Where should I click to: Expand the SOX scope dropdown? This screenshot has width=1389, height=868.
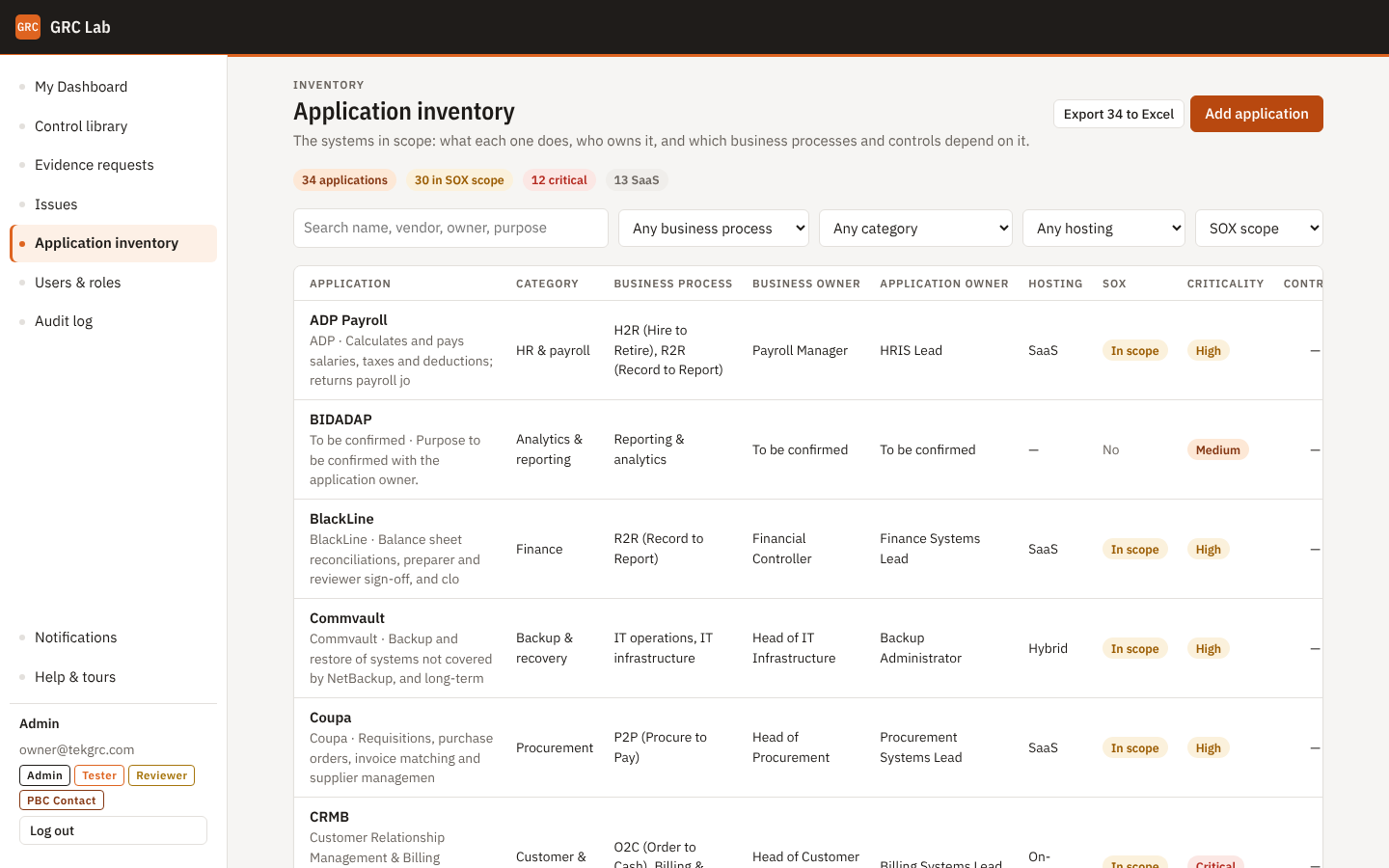point(1259,229)
